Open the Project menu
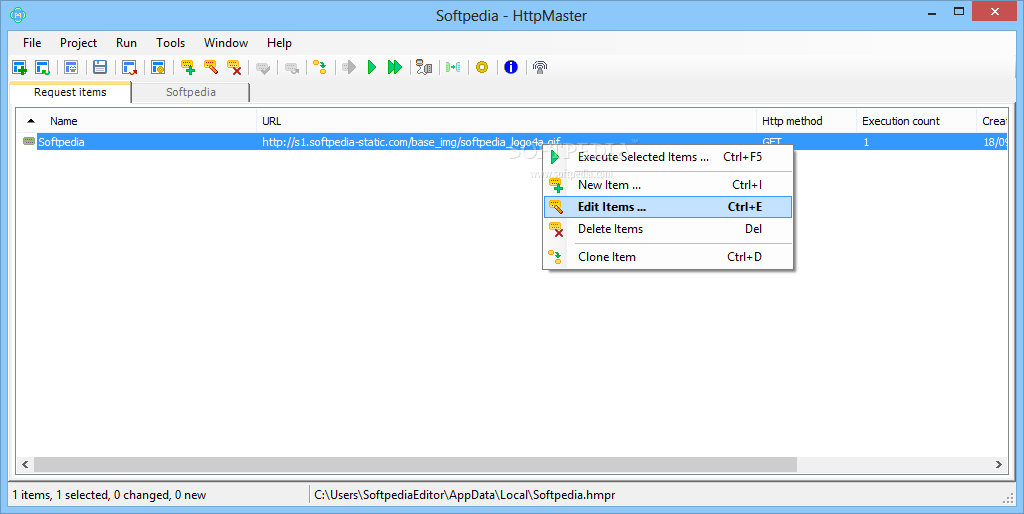This screenshot has height=514, width=1024. [78, 43]
